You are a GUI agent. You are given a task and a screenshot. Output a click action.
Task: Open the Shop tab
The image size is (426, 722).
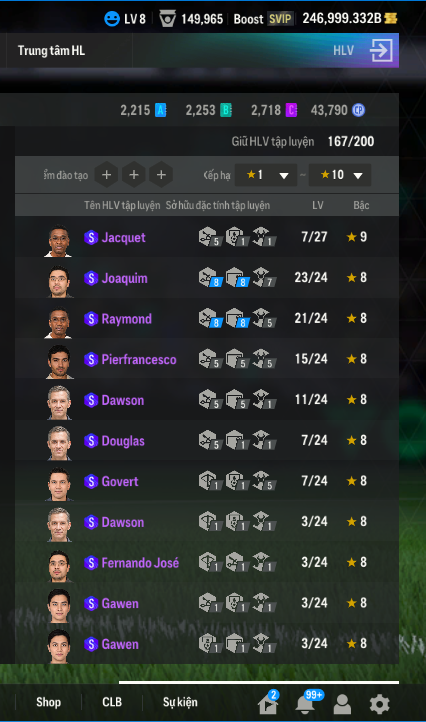[48, 702]
